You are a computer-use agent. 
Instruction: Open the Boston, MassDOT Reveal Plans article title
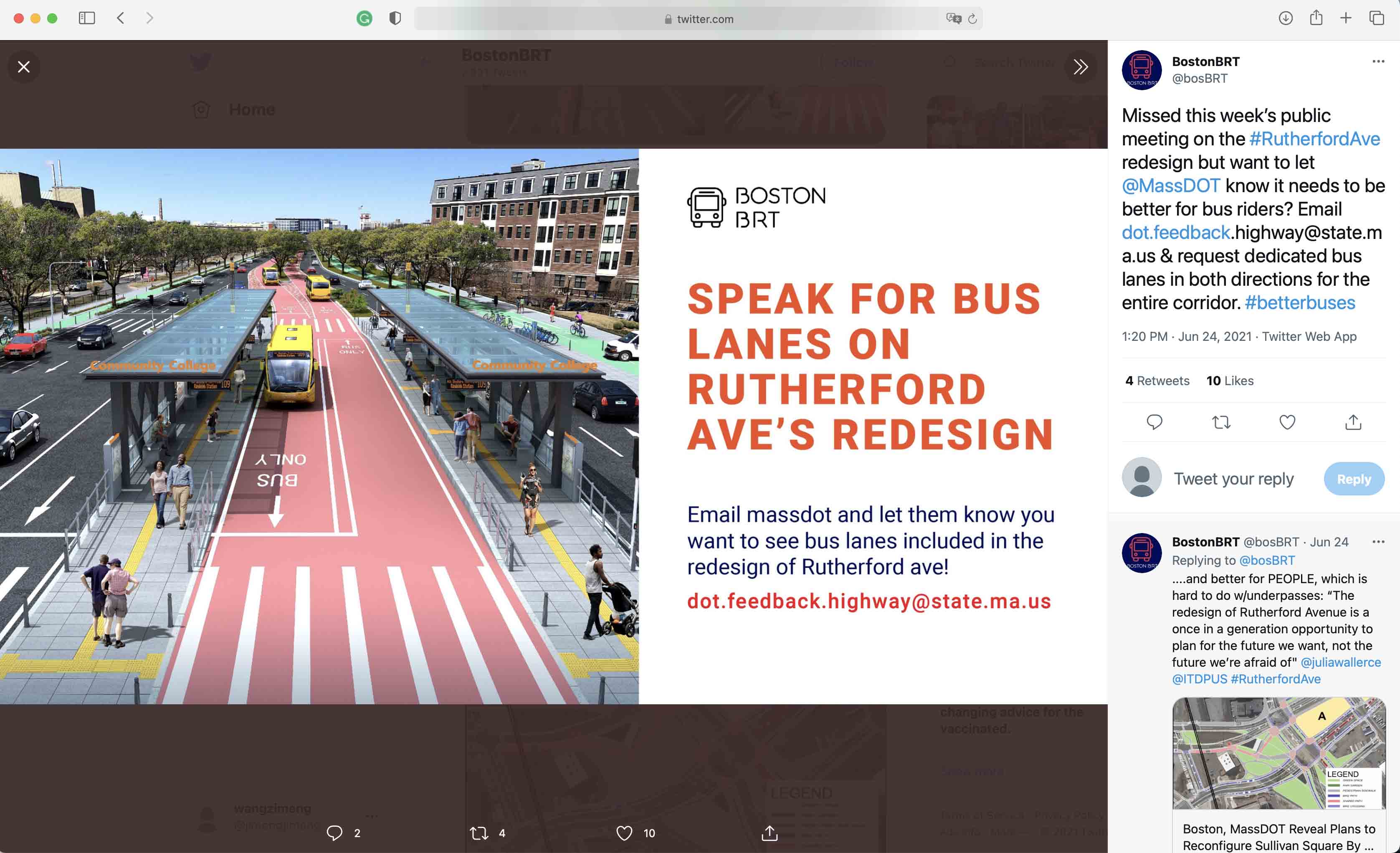[1278, 837]
